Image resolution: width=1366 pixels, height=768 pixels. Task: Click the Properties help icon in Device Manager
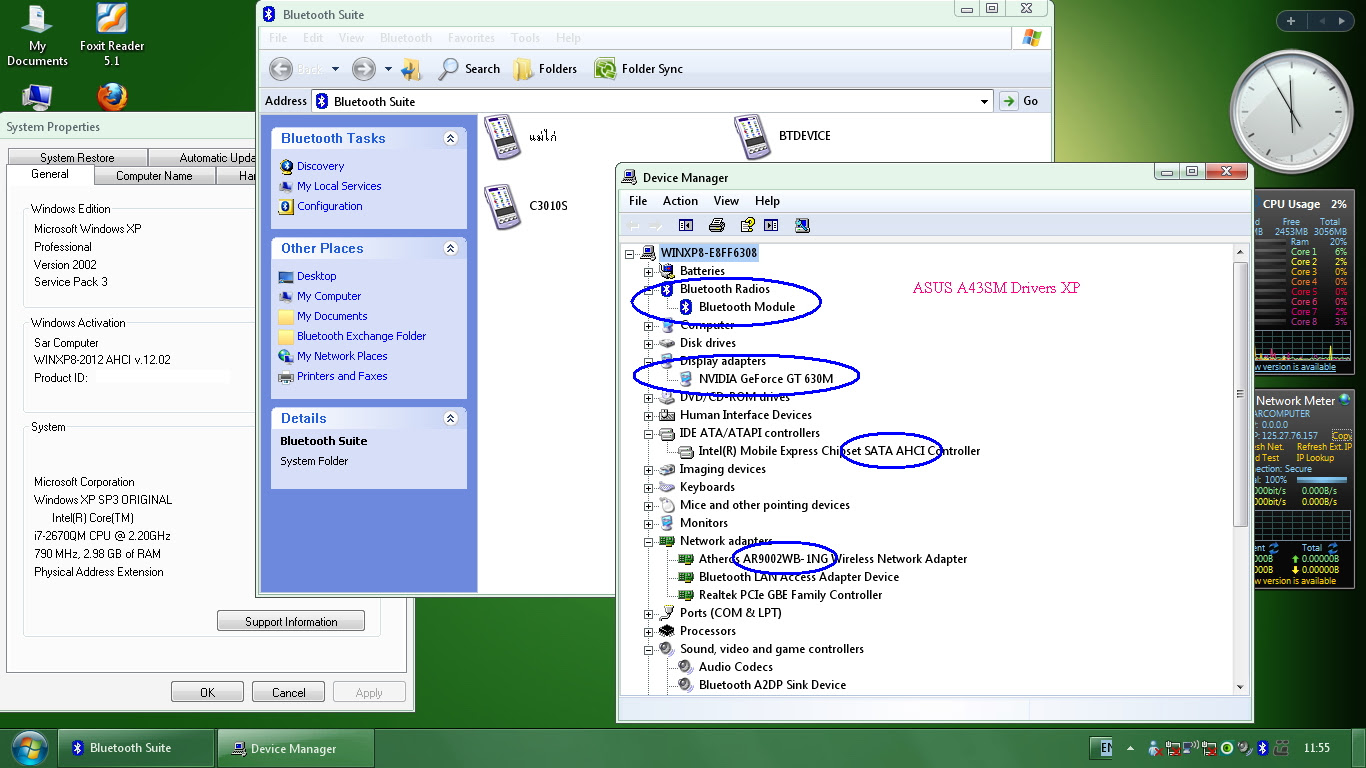pyautogui.click(x=746, y=225)
